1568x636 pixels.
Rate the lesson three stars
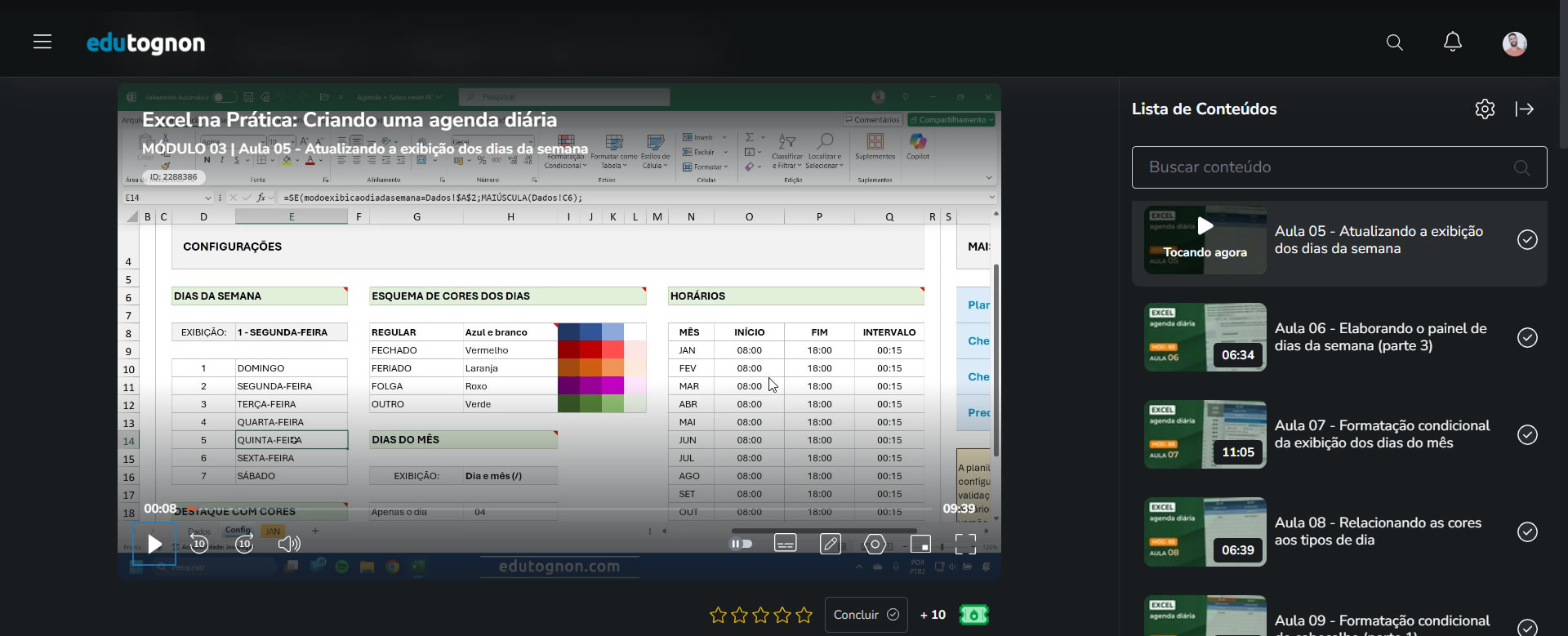pyautogui.click(x=761, y=615)
